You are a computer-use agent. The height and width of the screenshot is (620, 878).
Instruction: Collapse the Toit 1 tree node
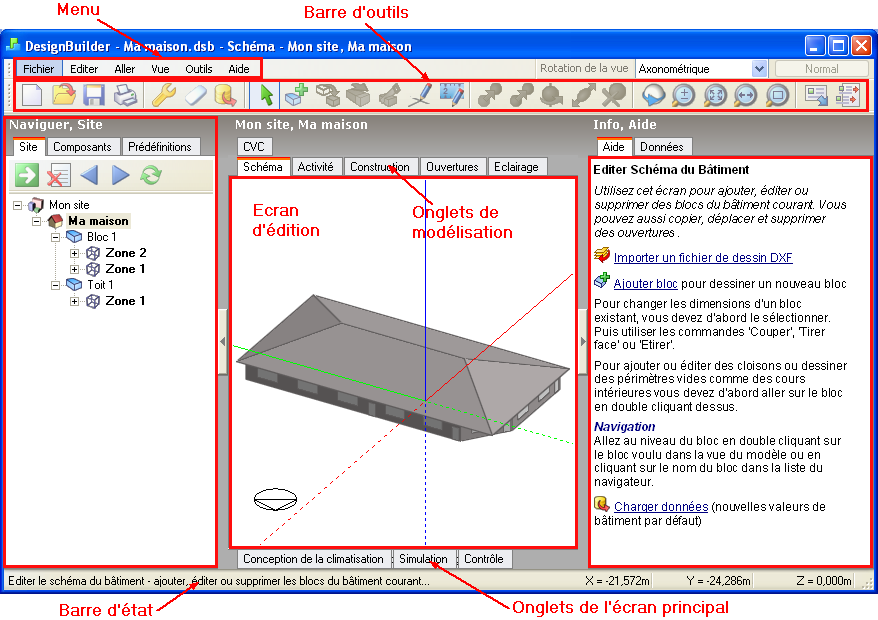[x=57, y=285]
